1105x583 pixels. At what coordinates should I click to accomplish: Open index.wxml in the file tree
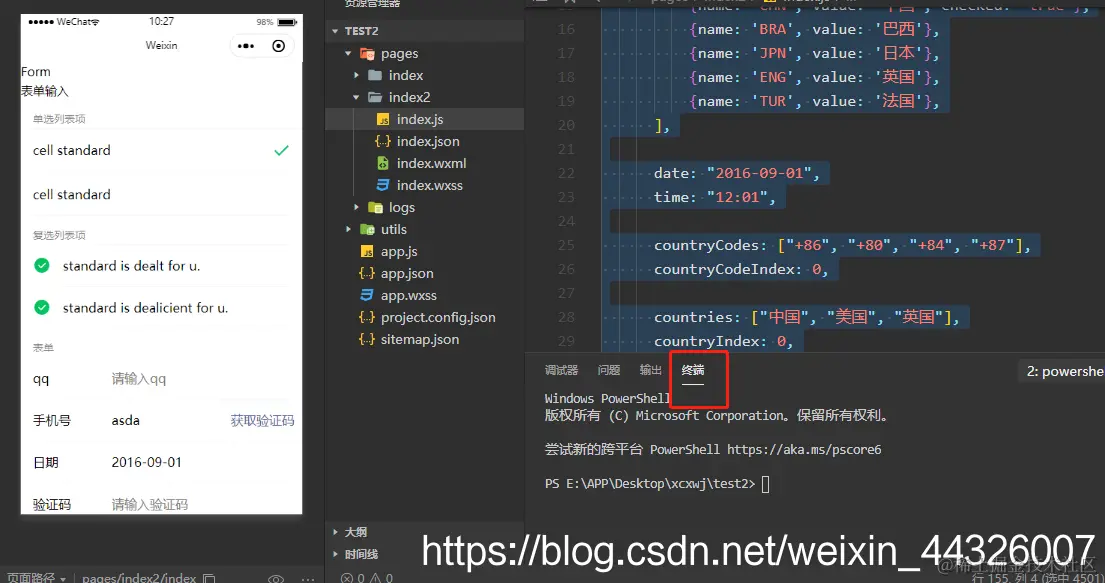click(431, 164)
